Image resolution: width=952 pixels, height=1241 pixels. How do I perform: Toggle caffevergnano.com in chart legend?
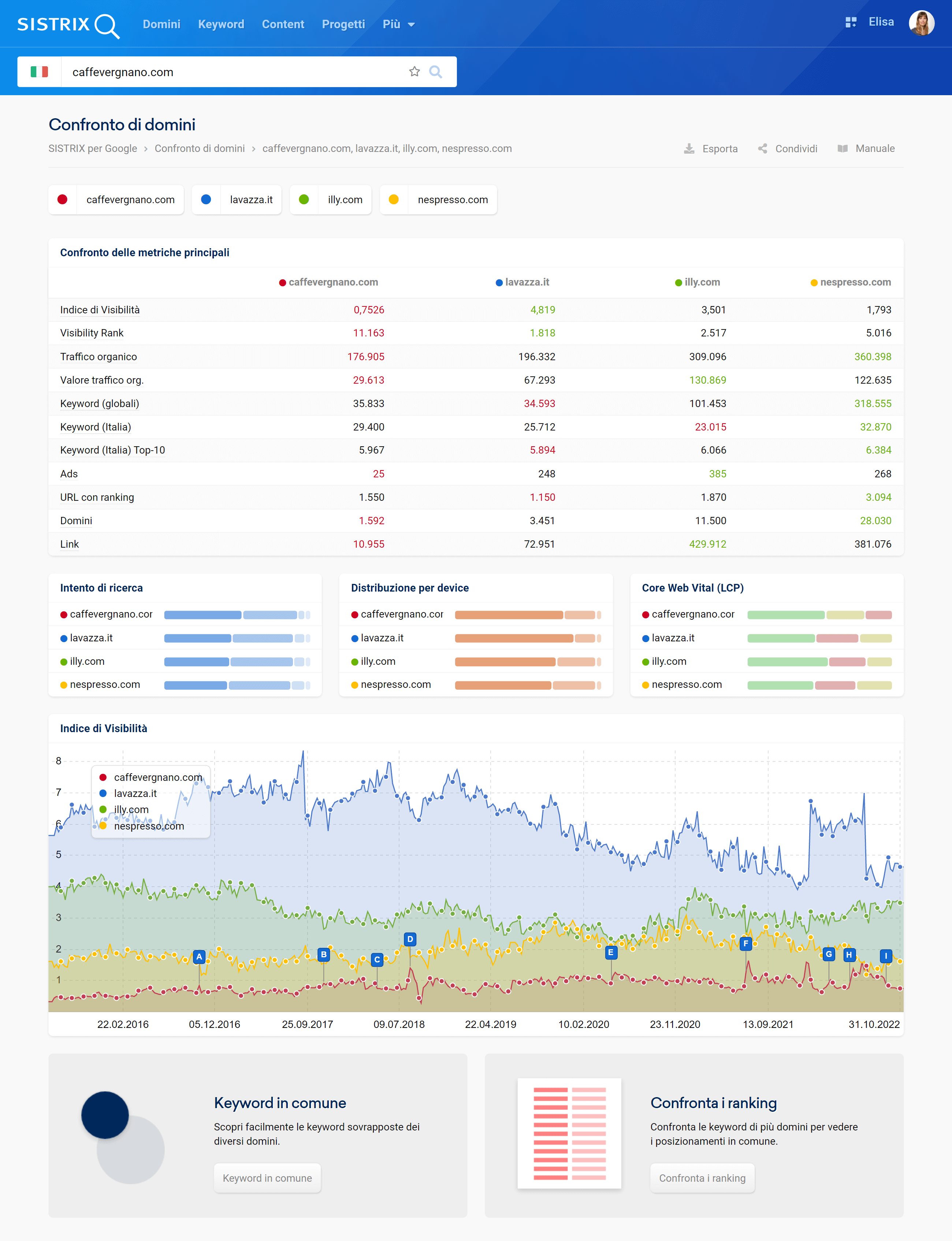pos(151,777)
